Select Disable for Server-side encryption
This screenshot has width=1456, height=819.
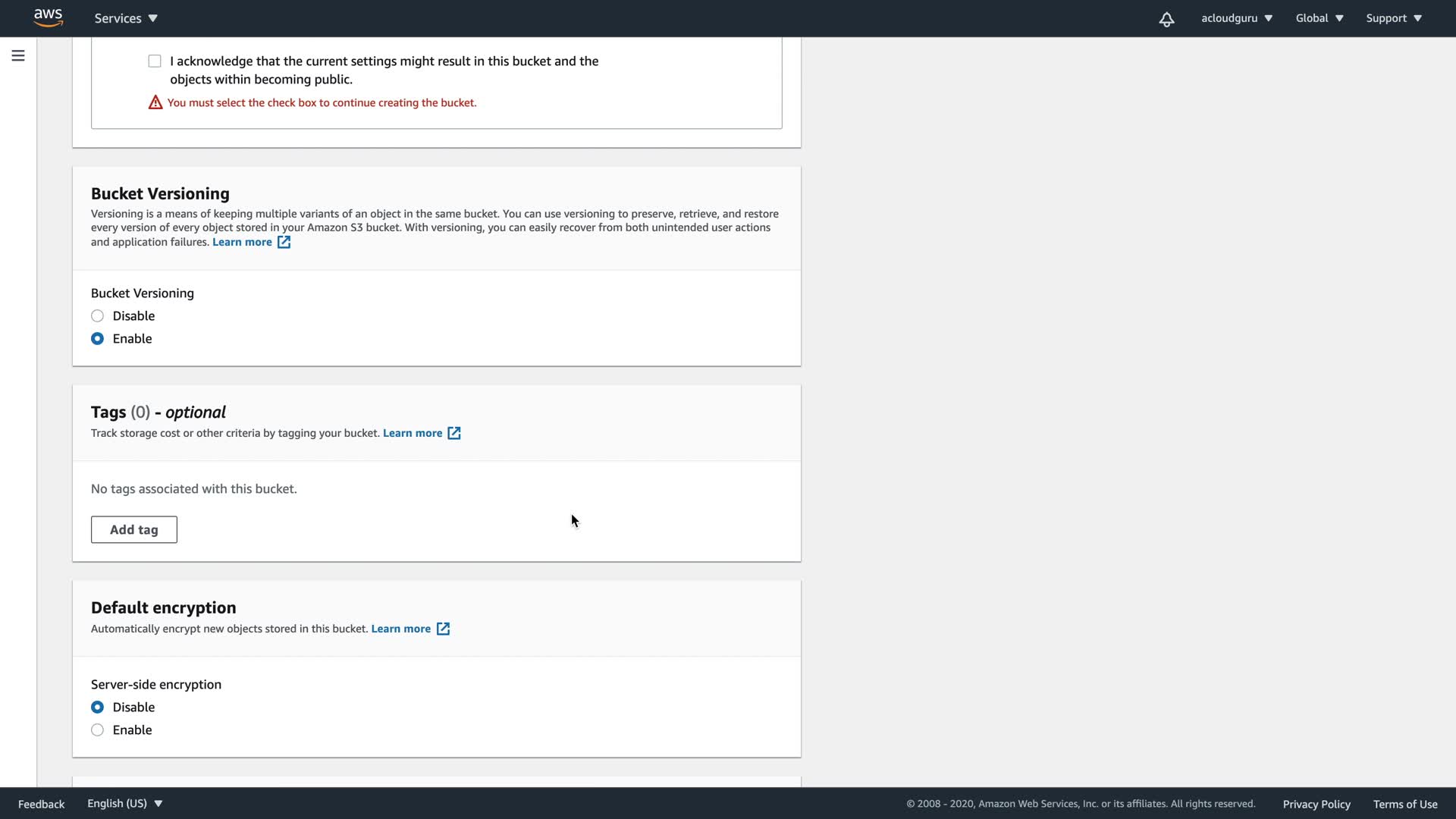click(x=98, y=708)
